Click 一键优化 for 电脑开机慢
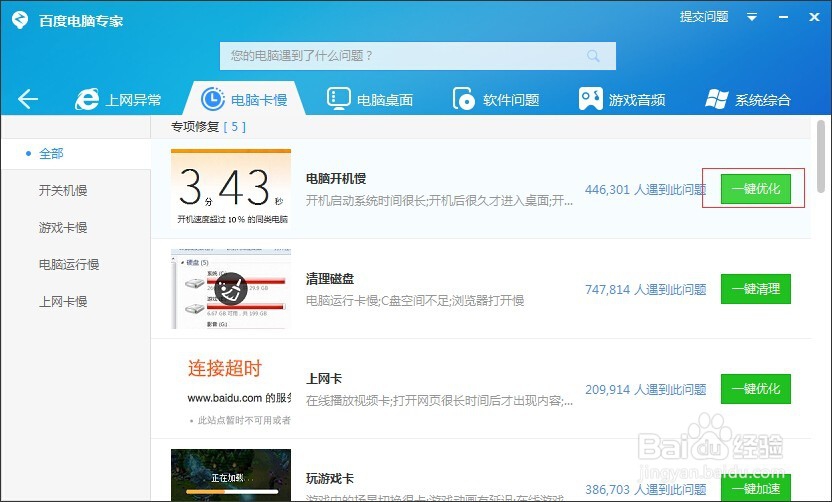Screen dimensions: 832x502 pos(756,189)
